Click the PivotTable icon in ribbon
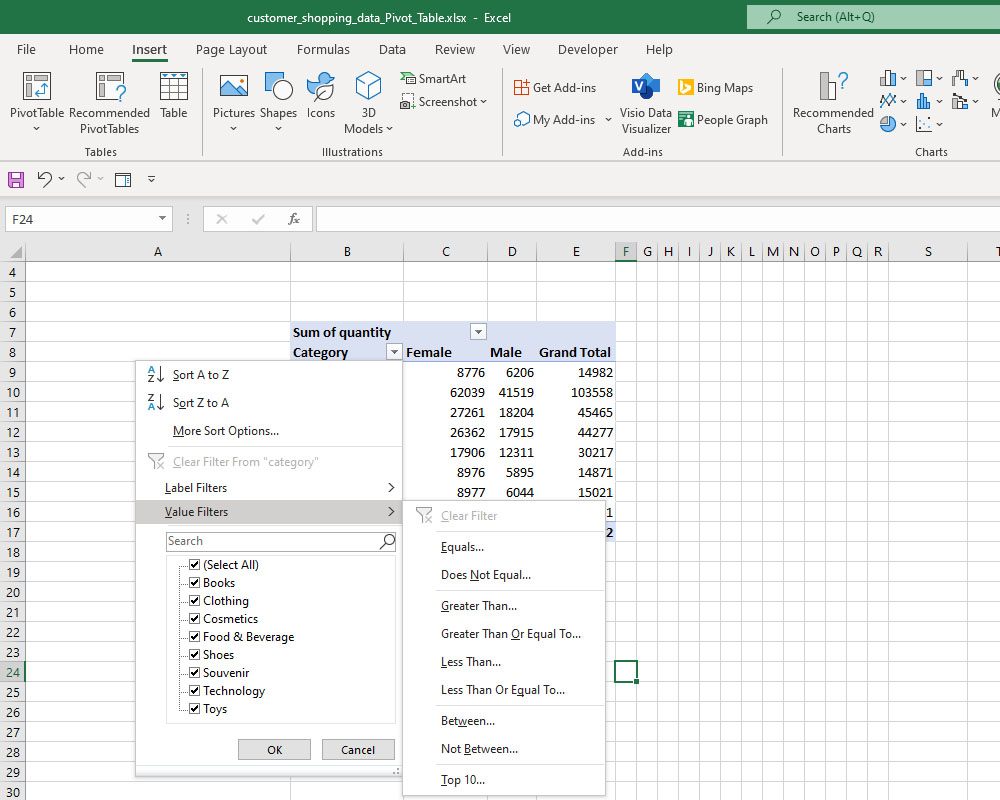This screenshot has width=1000, height=800. tap(36, 86)
